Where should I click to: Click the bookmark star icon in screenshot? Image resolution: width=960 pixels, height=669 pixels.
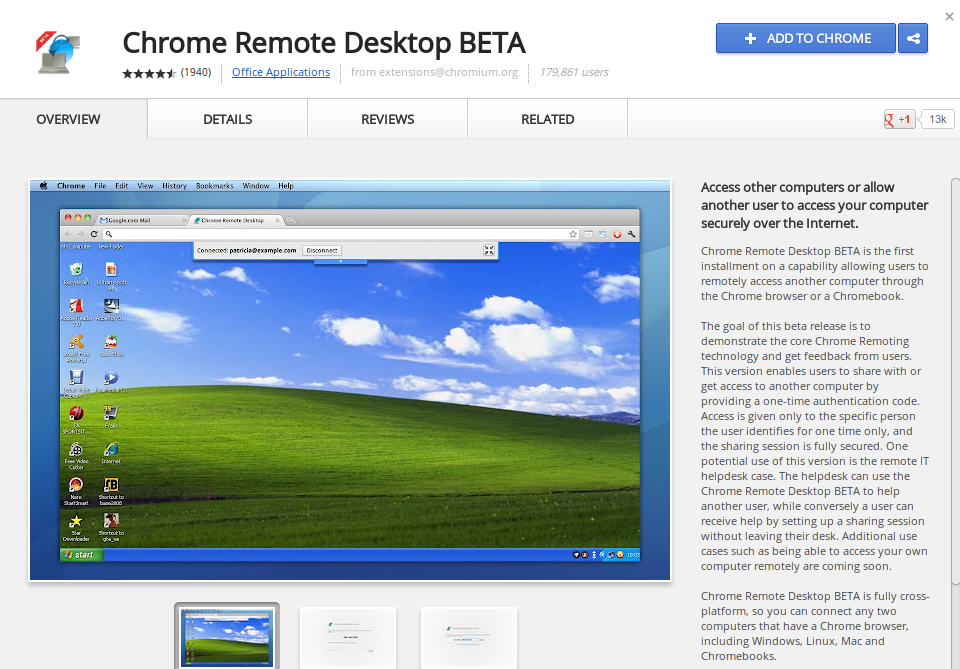point(572,234)
